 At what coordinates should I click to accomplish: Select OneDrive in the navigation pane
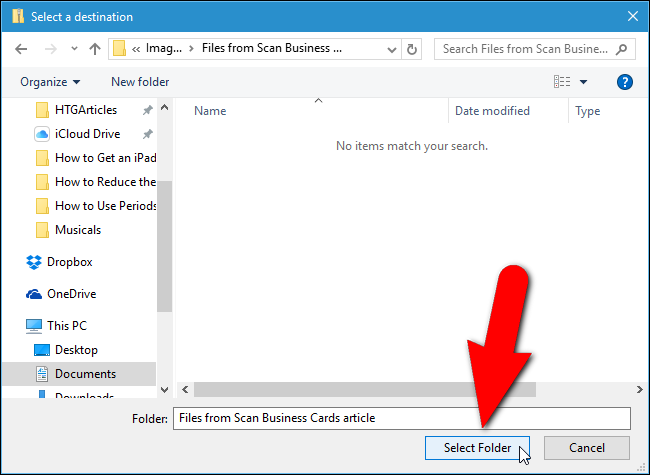click(73, 294)
